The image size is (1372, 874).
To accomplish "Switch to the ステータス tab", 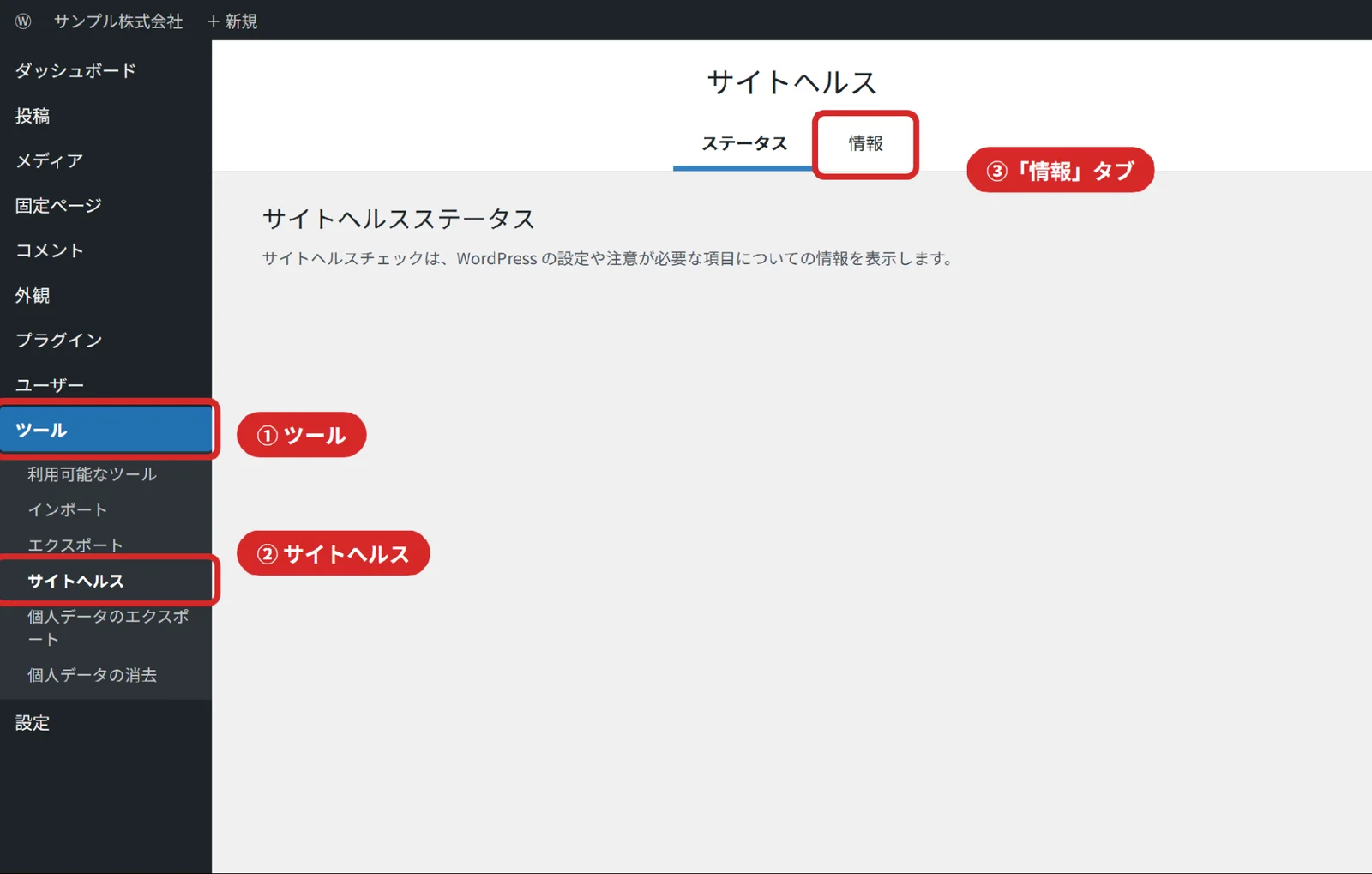I will point(743,143).
